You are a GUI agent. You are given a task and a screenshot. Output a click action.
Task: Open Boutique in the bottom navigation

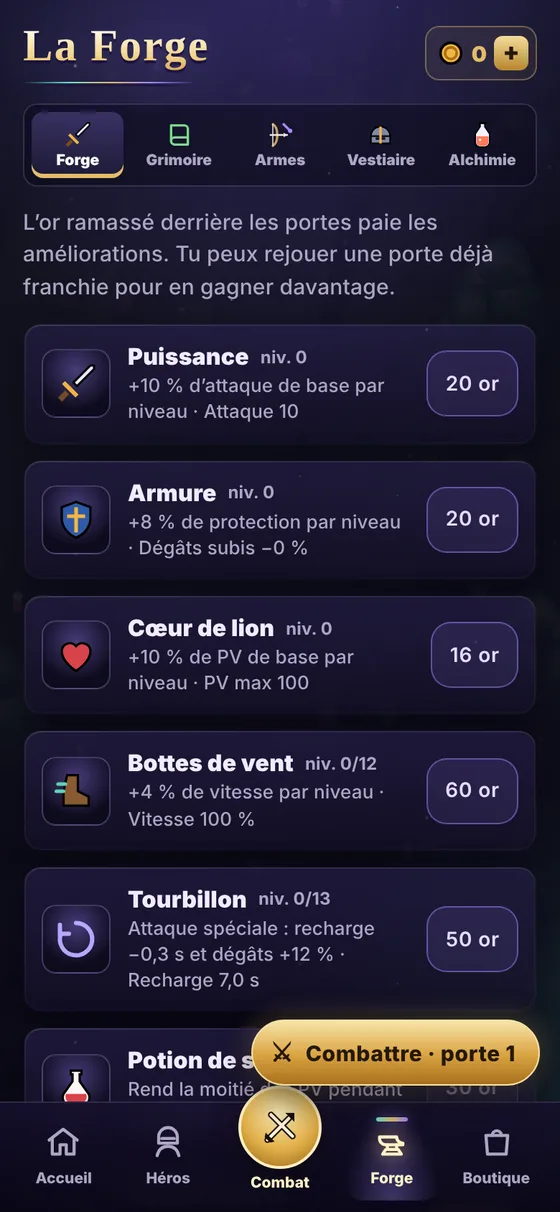(496, 1156)
